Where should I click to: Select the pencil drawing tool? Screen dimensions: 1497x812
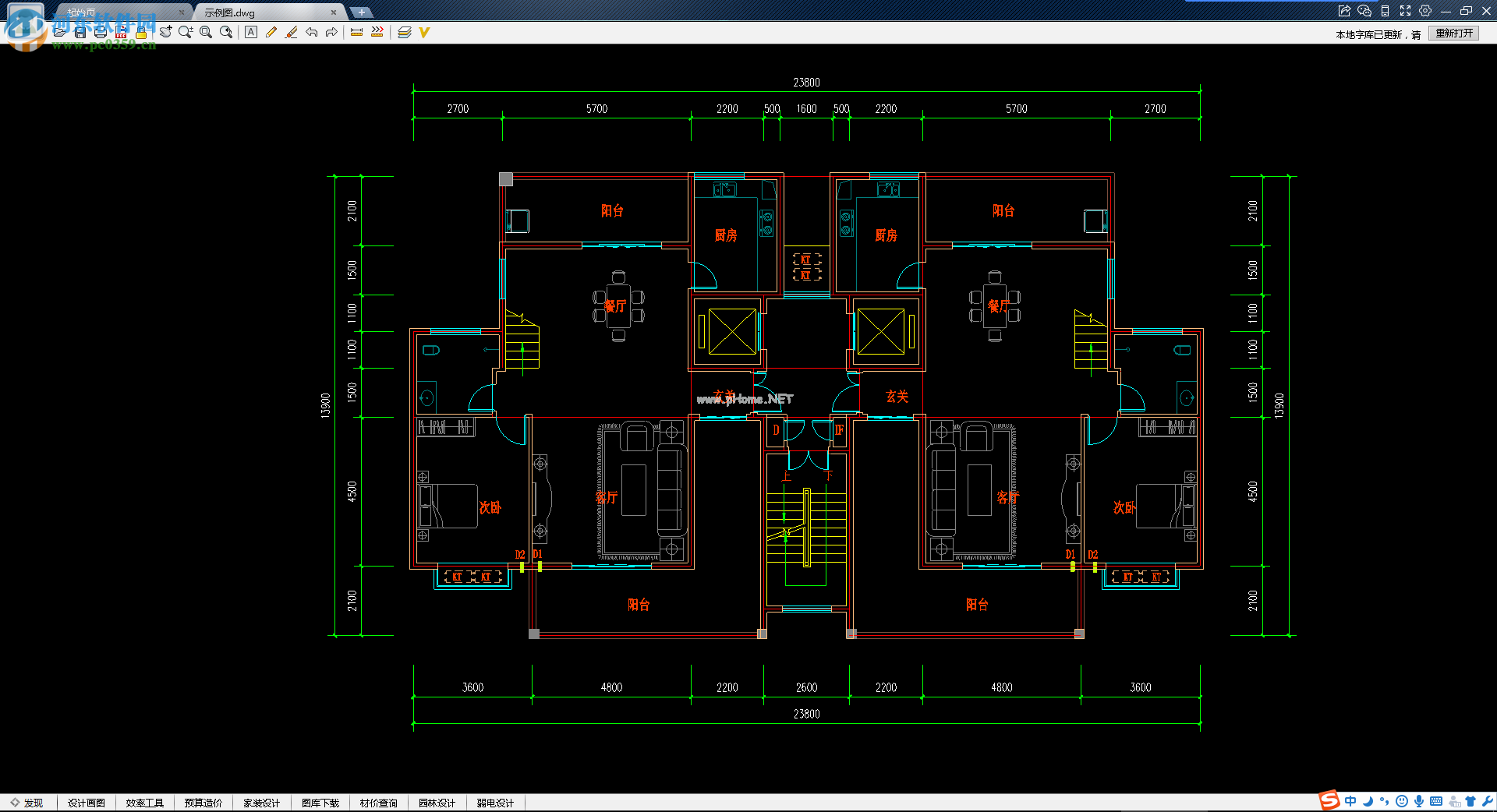click(271, 32)
